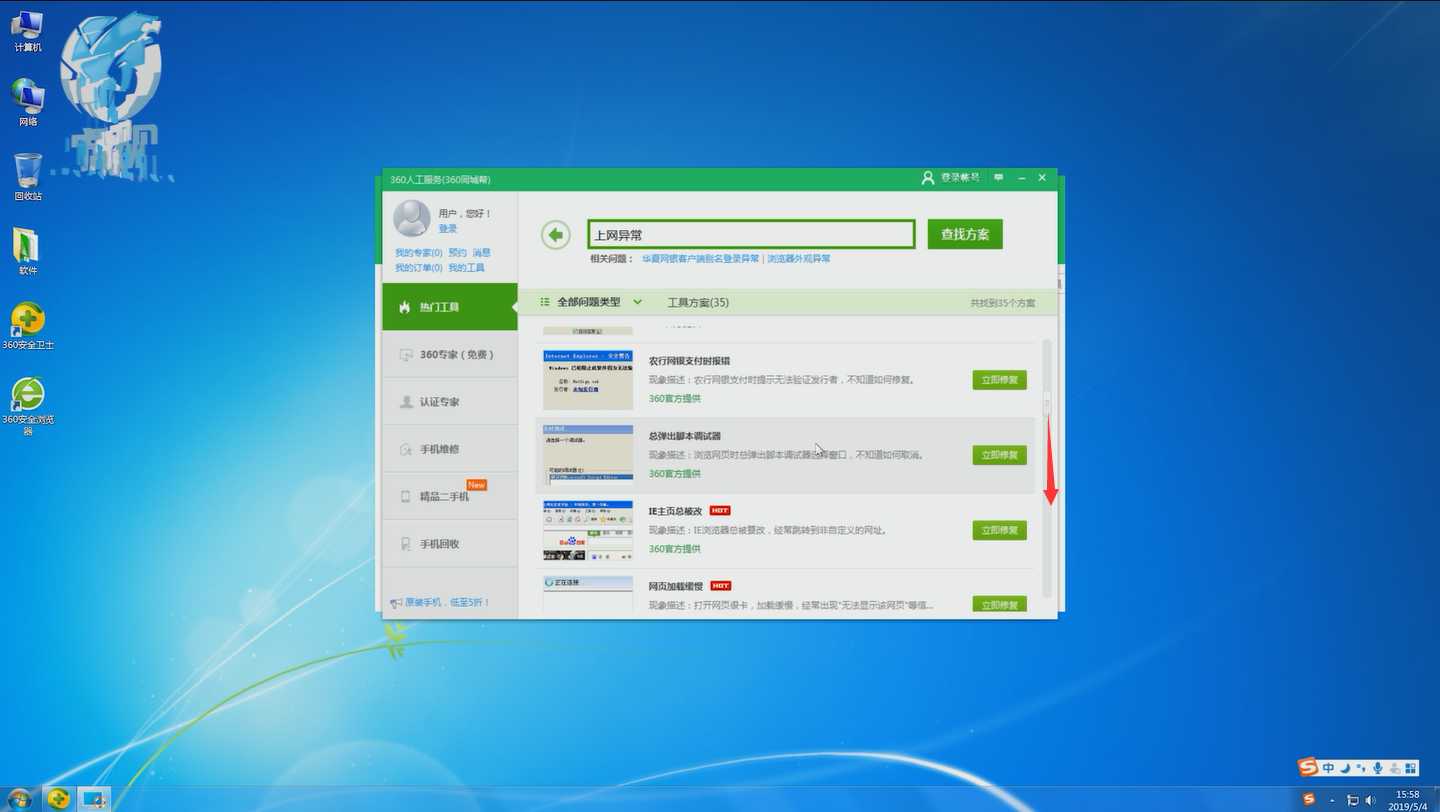The height and width of the screenshot is (812, 1440).
Task: Click the results list scrollbar thumb
Action: coord(1047,402)
